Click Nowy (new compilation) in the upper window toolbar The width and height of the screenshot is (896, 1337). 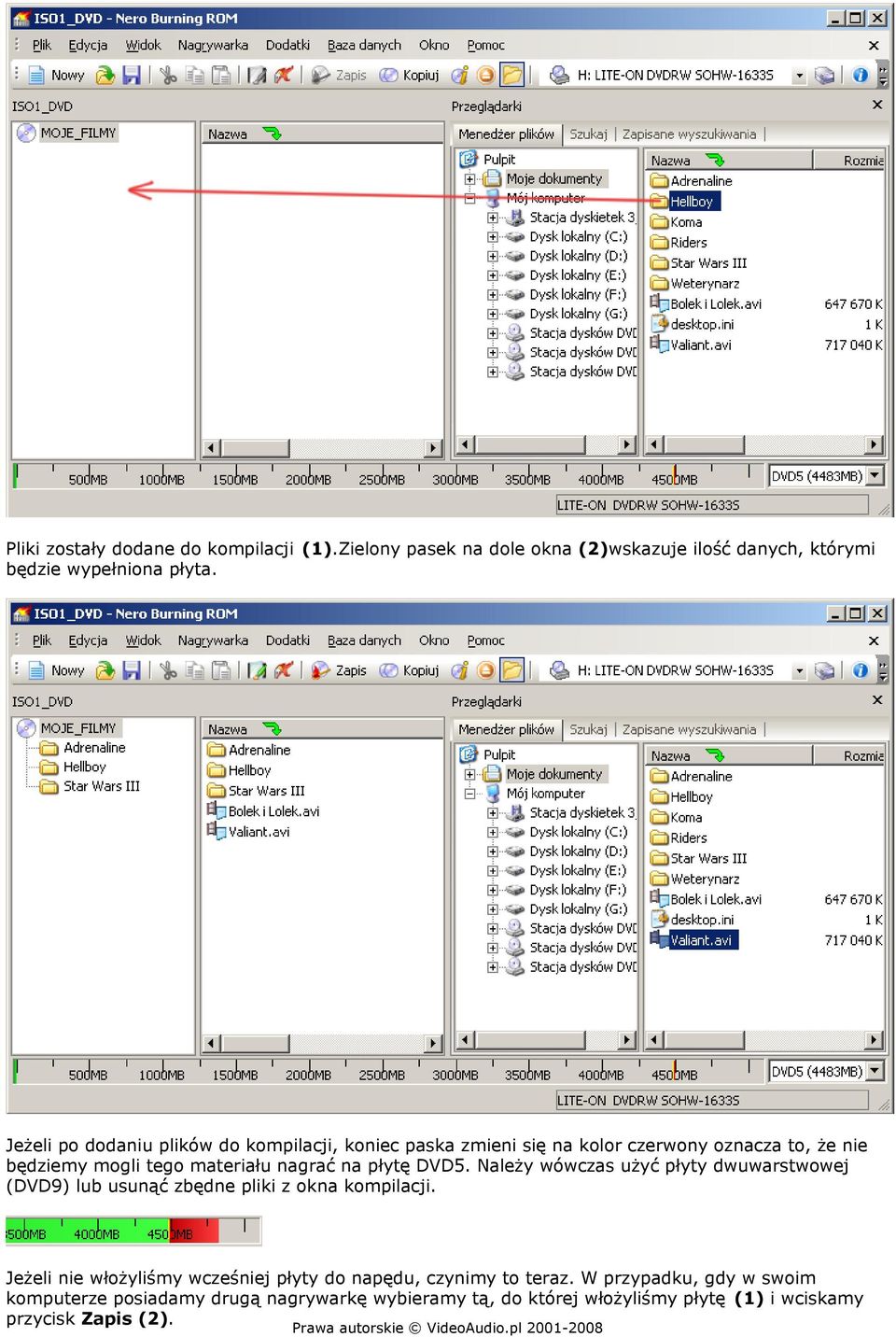pos(56,76)
